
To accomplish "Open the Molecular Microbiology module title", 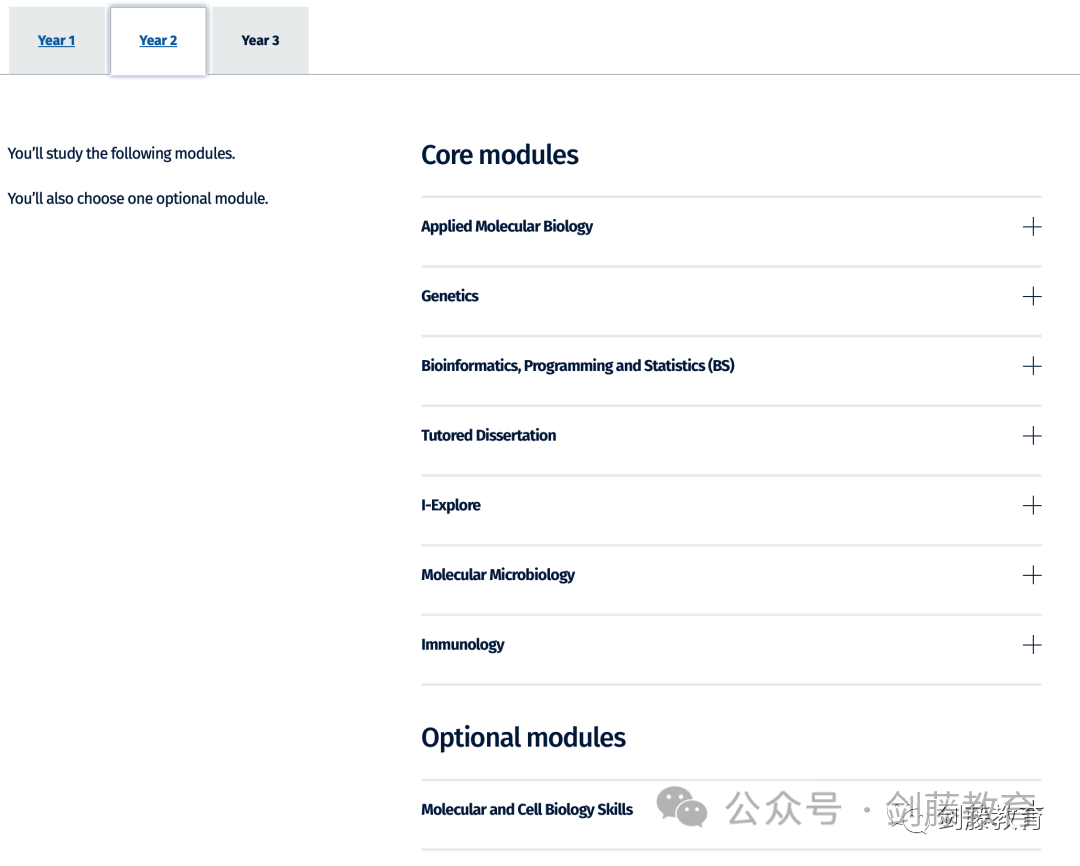I will click(x=497, y=575).
